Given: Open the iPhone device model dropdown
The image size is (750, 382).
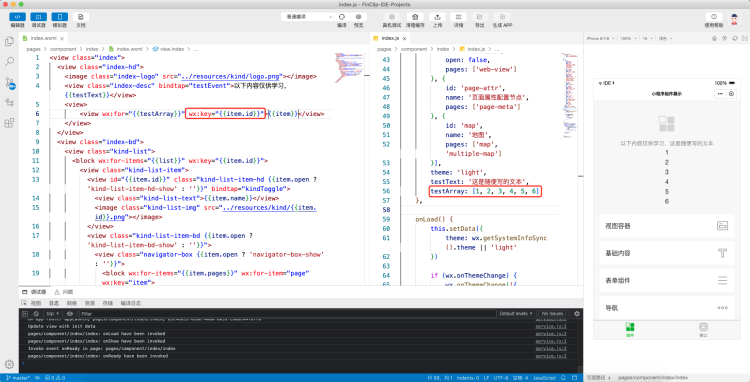Looking at the screenshot, I should pyautogui.click(x=600, y=38).
